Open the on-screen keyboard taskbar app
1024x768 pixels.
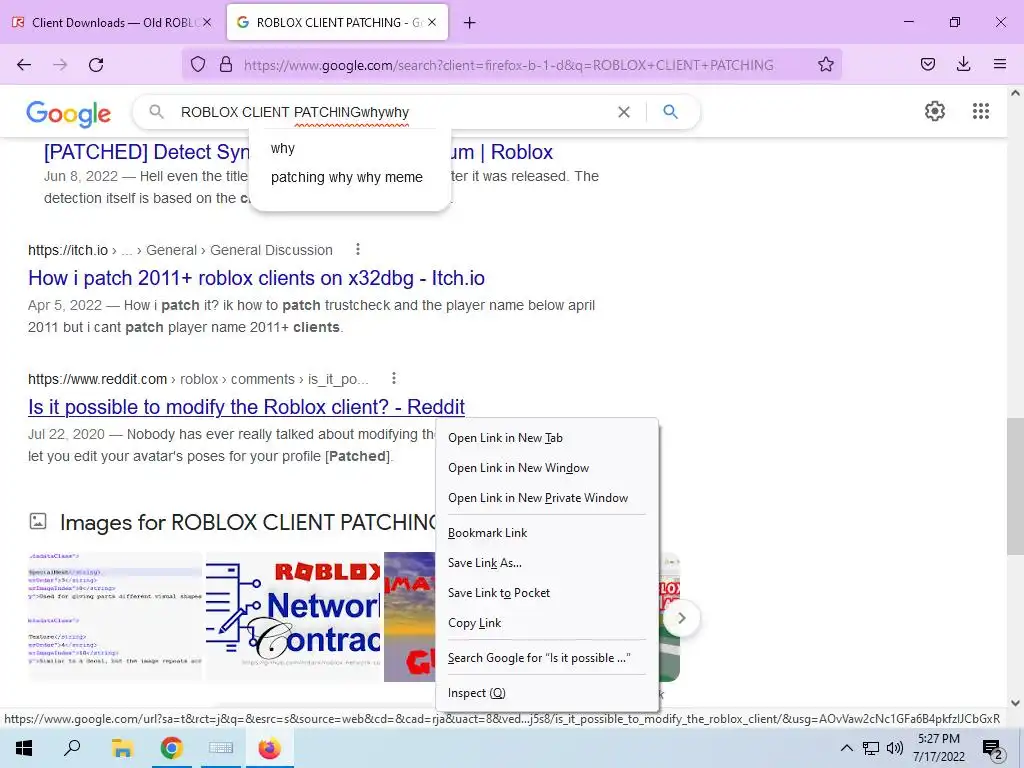(221, 748)
